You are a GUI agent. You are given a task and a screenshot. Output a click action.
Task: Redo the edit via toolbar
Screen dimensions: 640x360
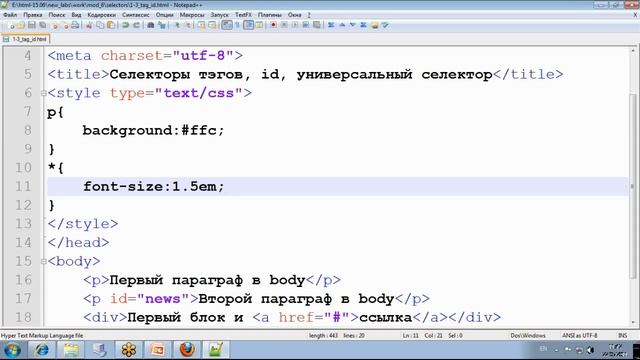tap(136, 25)
